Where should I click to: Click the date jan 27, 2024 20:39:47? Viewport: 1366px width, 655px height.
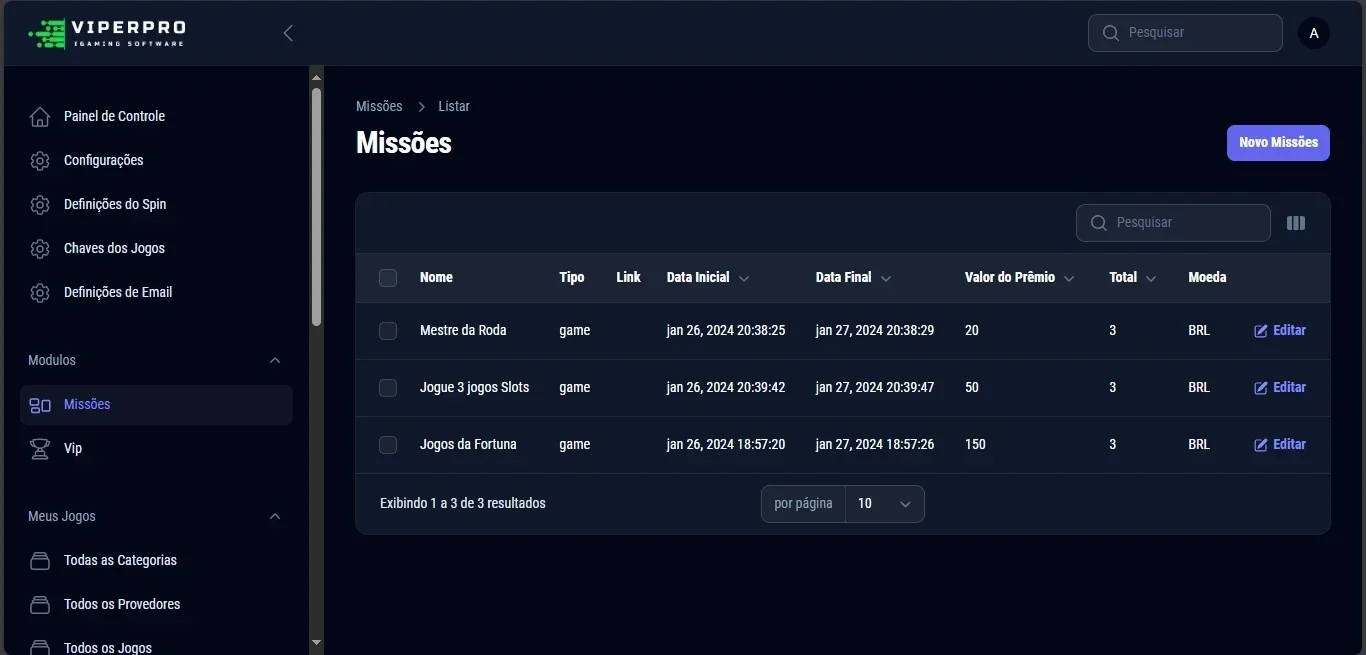875,388
